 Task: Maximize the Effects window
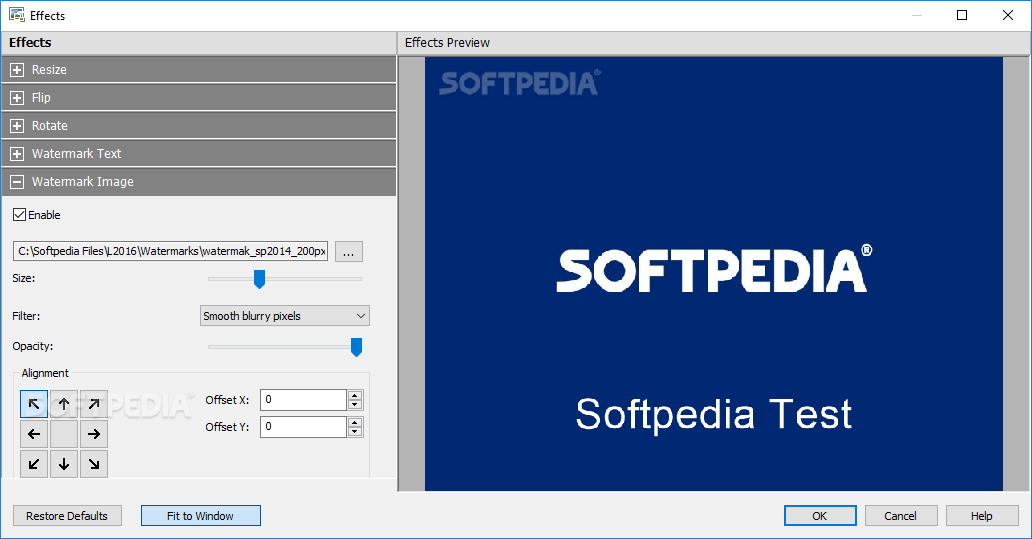962,15
